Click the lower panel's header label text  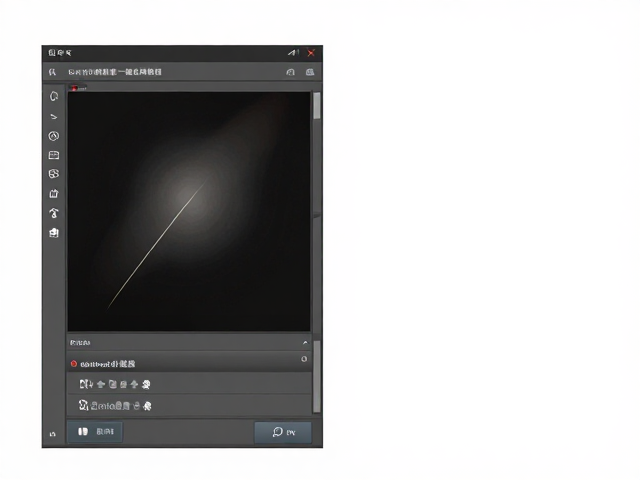[x=80, y=343]
